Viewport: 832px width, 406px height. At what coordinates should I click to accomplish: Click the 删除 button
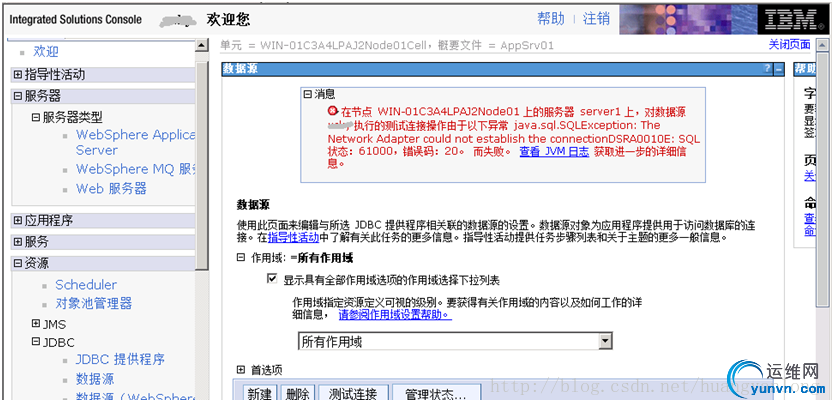pos(297,394)
